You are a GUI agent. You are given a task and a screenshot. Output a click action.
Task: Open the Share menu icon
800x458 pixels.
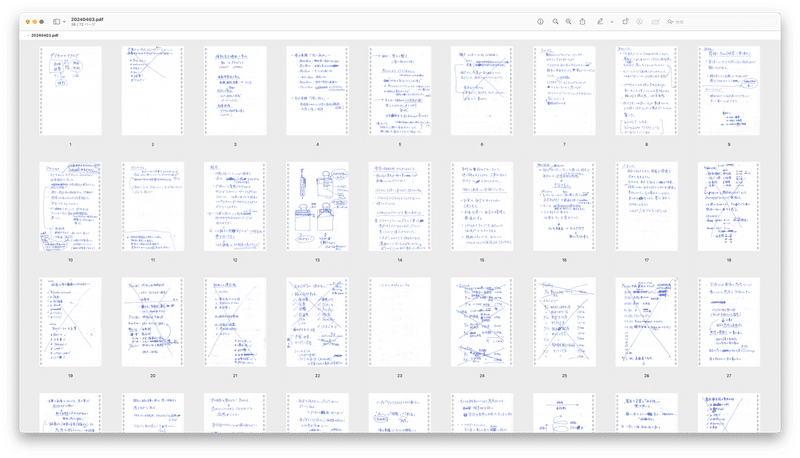tap(582, 21)
